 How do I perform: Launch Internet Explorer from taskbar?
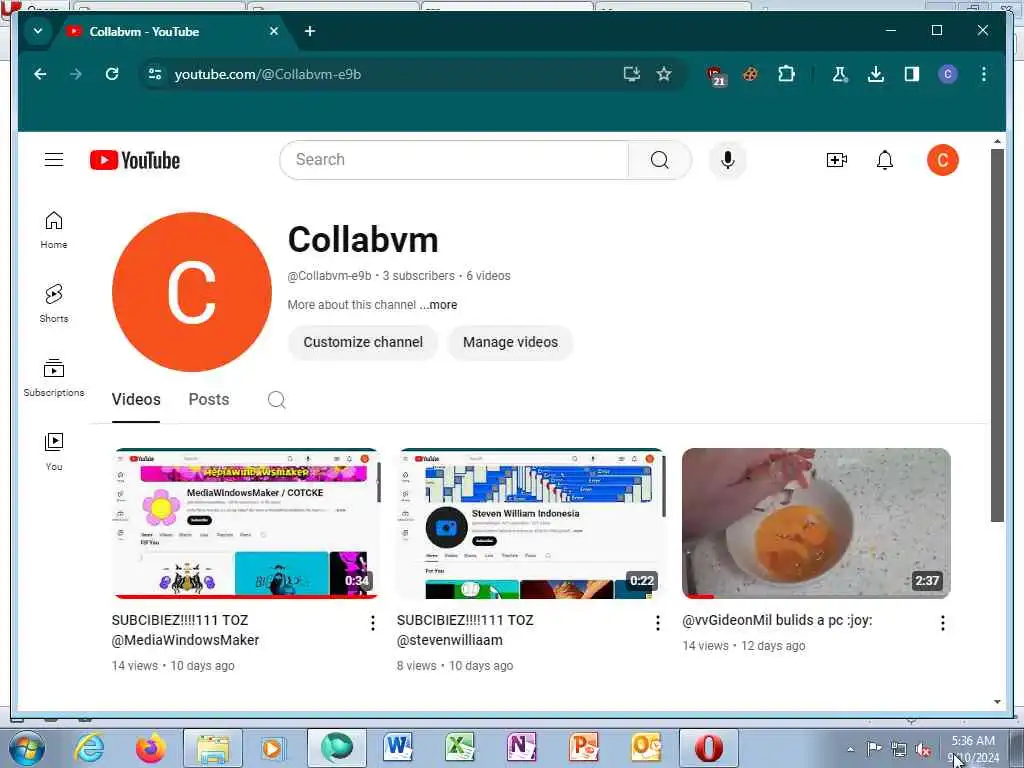pos(89,748)
